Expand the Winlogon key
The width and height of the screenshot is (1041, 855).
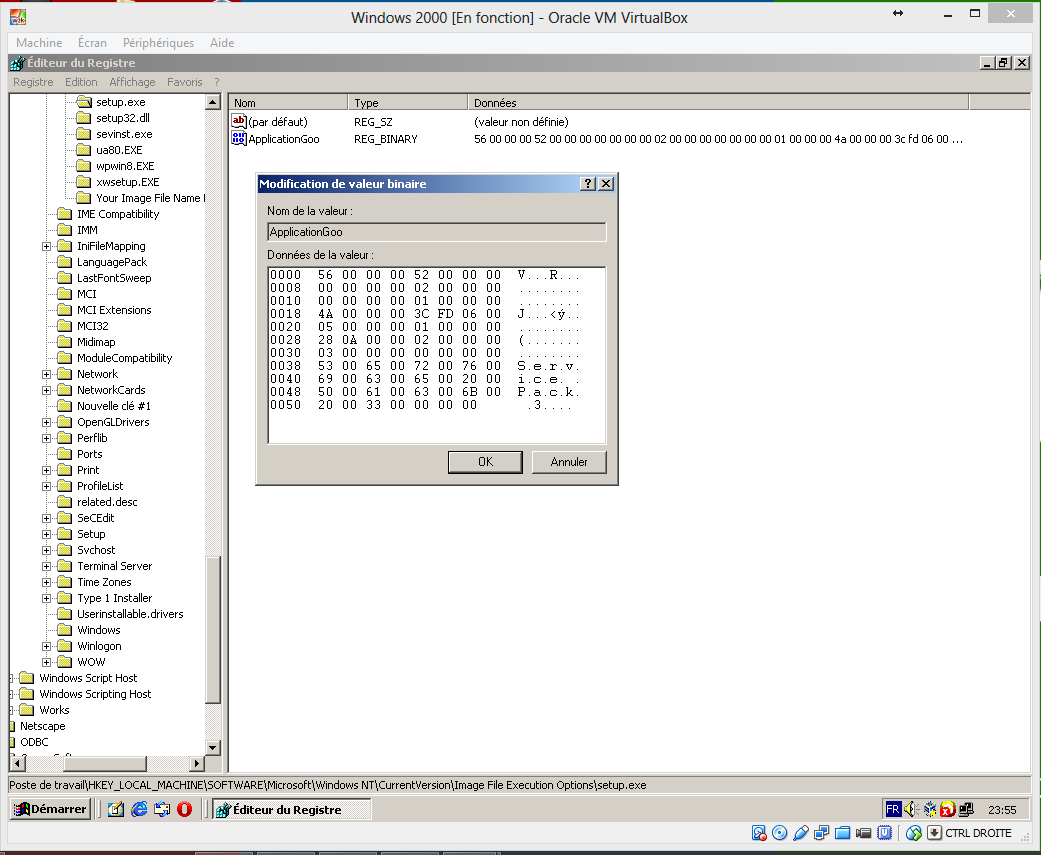click(x=46, y=647)
